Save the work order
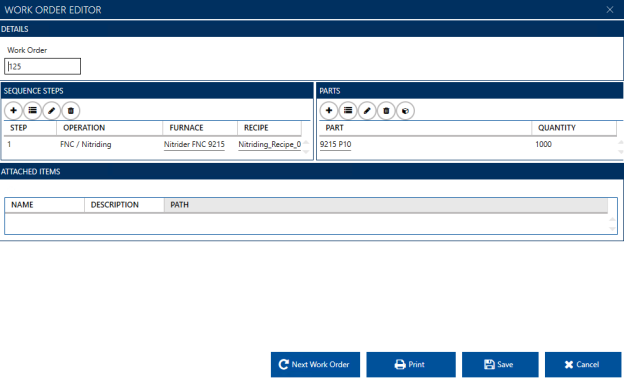624x378 pixels. click(x=500, y=364)
